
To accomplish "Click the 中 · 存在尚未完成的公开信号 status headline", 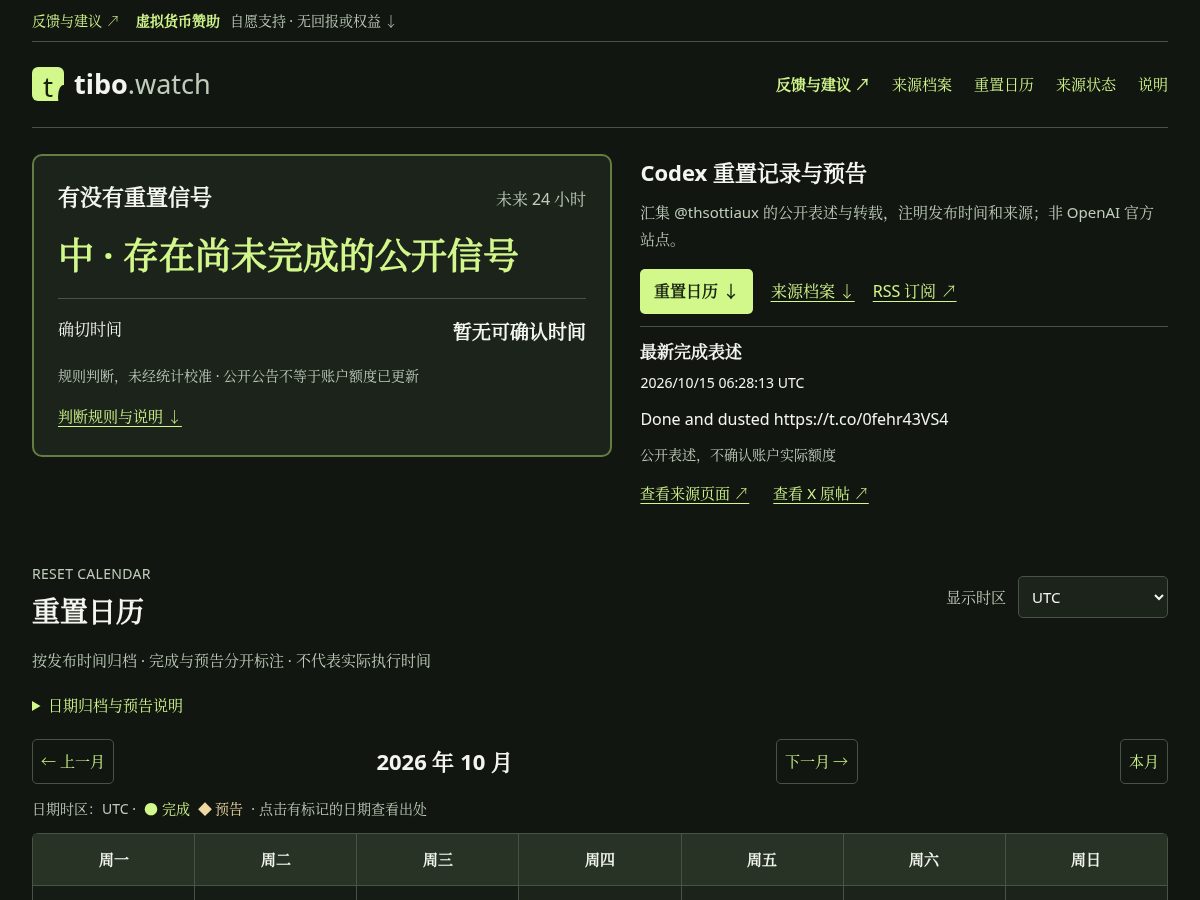I will (288, 255).
